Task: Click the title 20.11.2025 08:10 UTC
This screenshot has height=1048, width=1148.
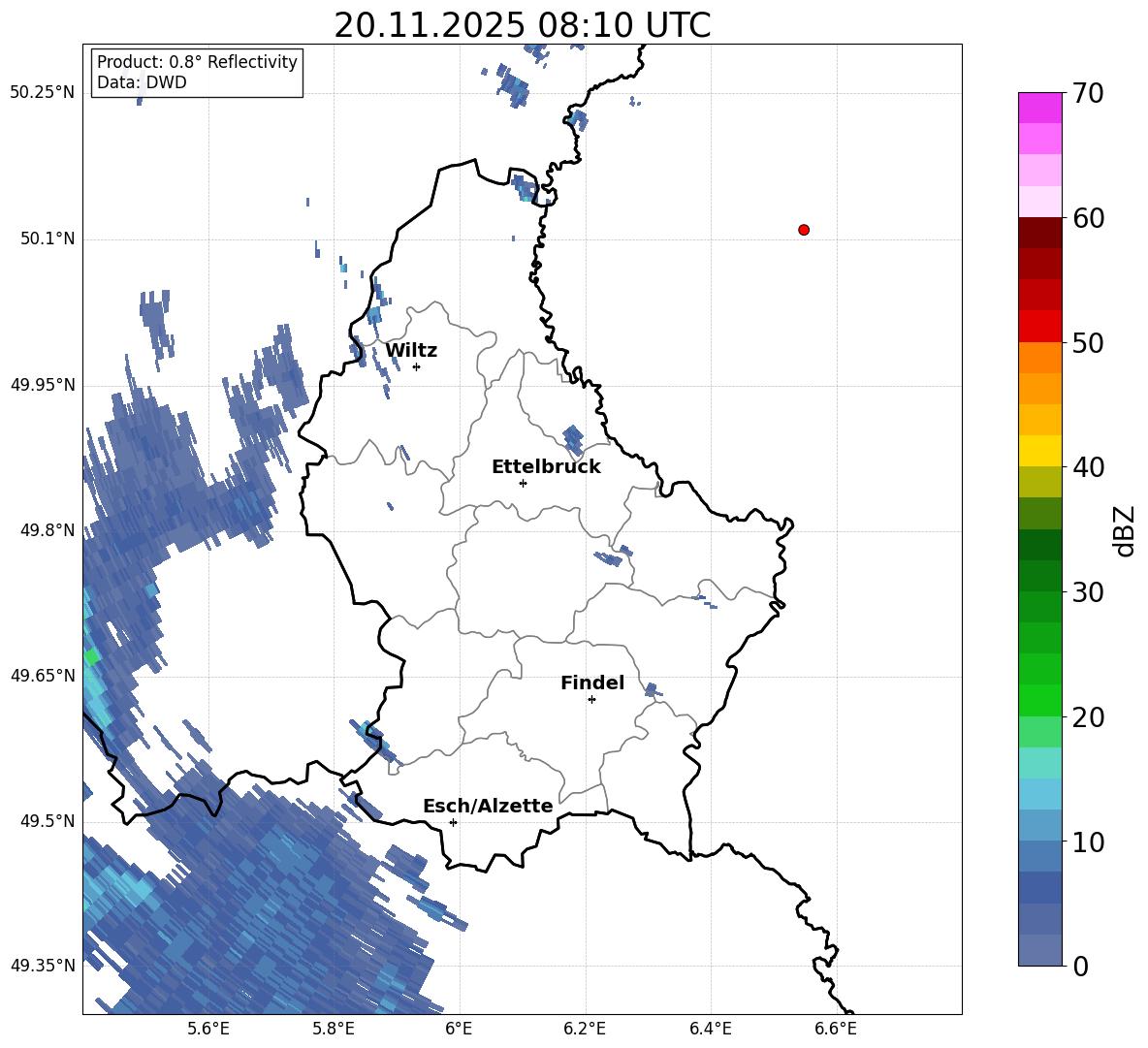Action: pyautogui.click(x=523, y=25)
